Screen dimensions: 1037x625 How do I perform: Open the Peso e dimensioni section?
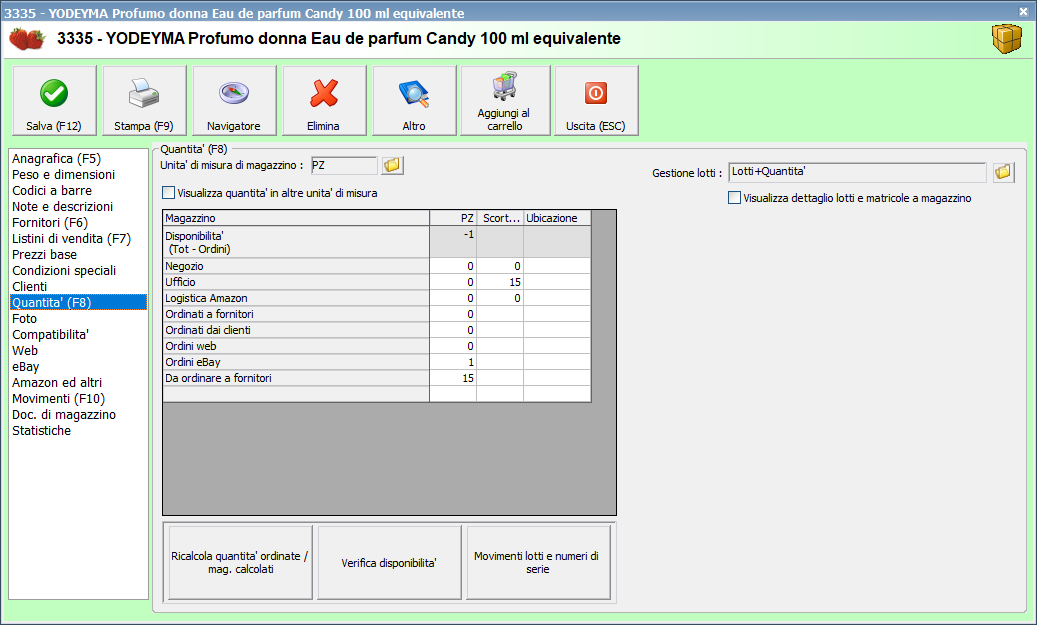pos(78,174)
